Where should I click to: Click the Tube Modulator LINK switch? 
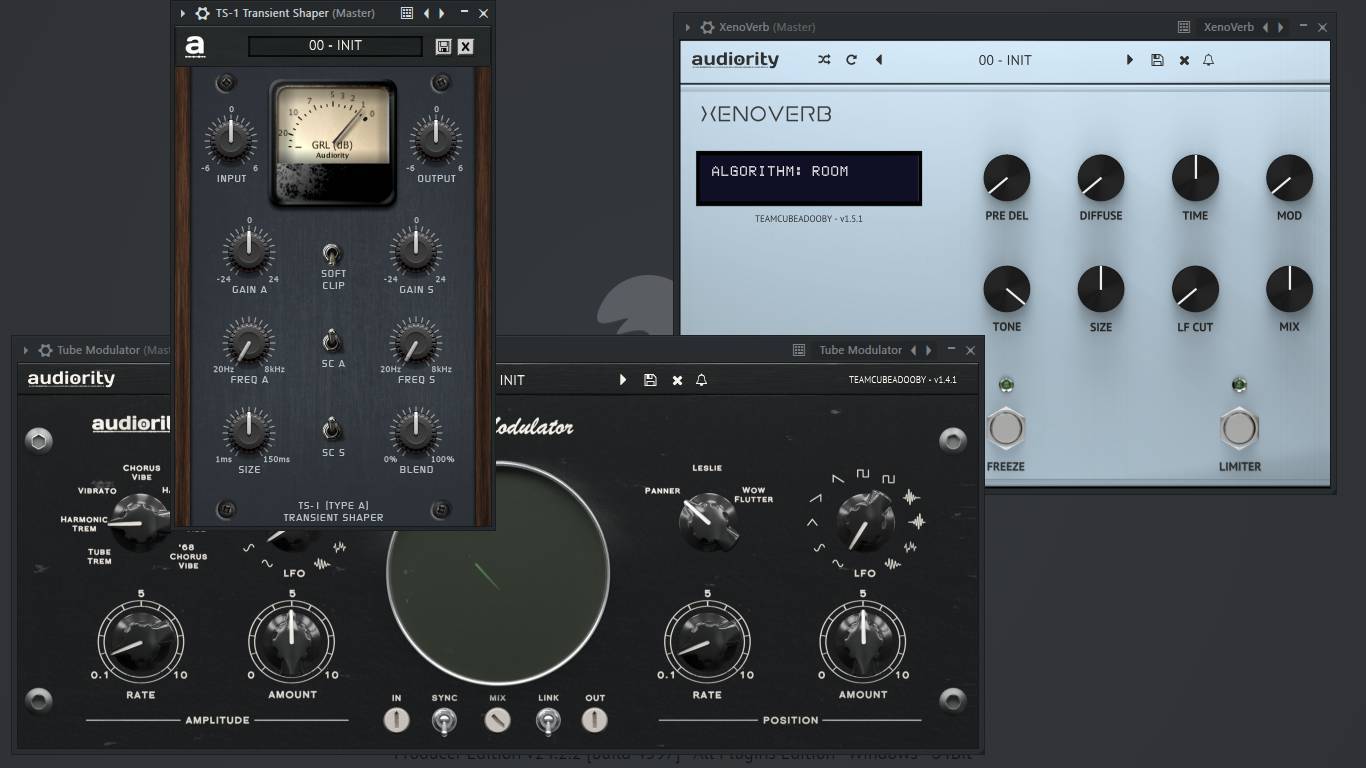point(547,720)
